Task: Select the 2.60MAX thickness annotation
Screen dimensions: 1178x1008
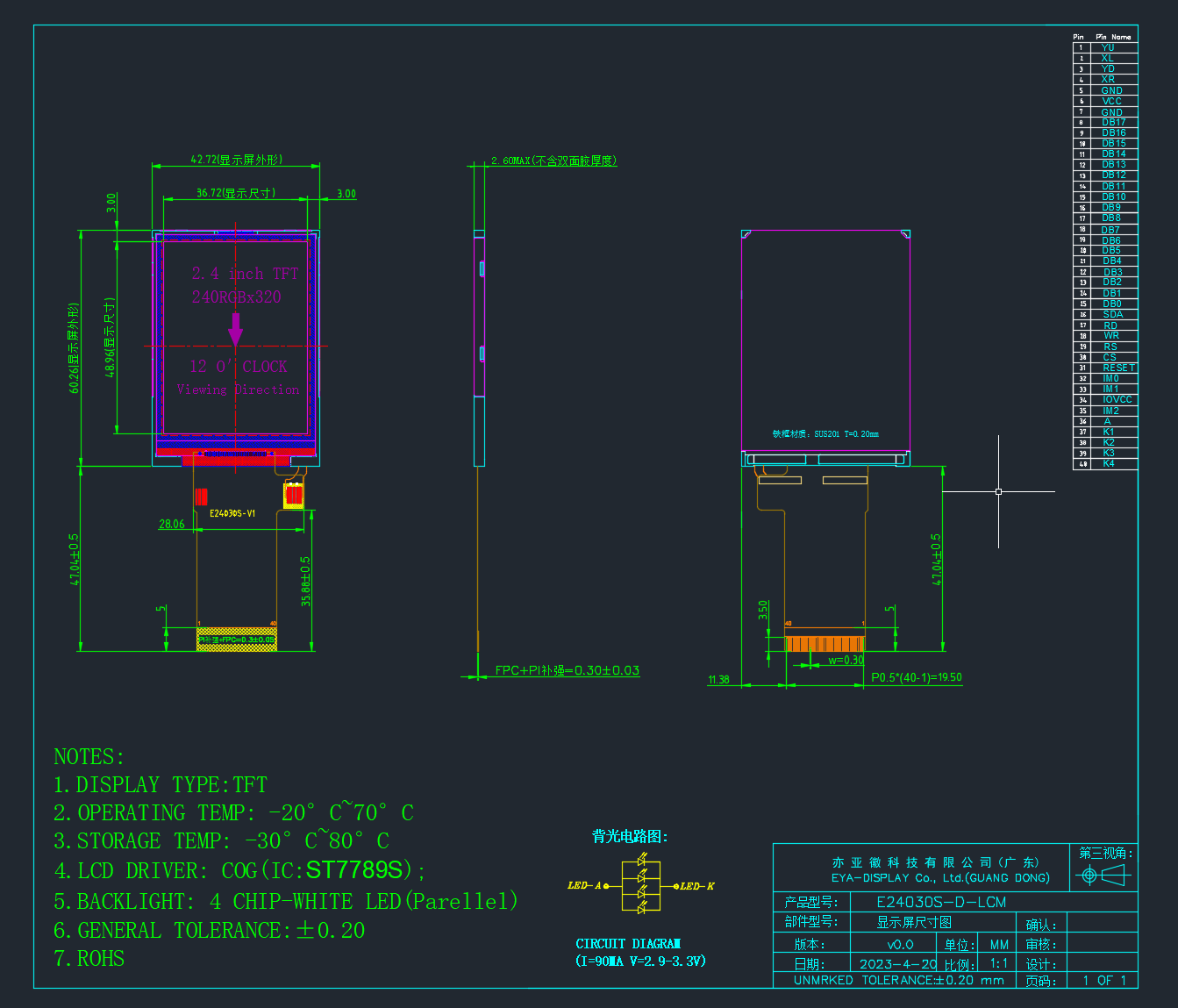Action: [x=553, y=161]
